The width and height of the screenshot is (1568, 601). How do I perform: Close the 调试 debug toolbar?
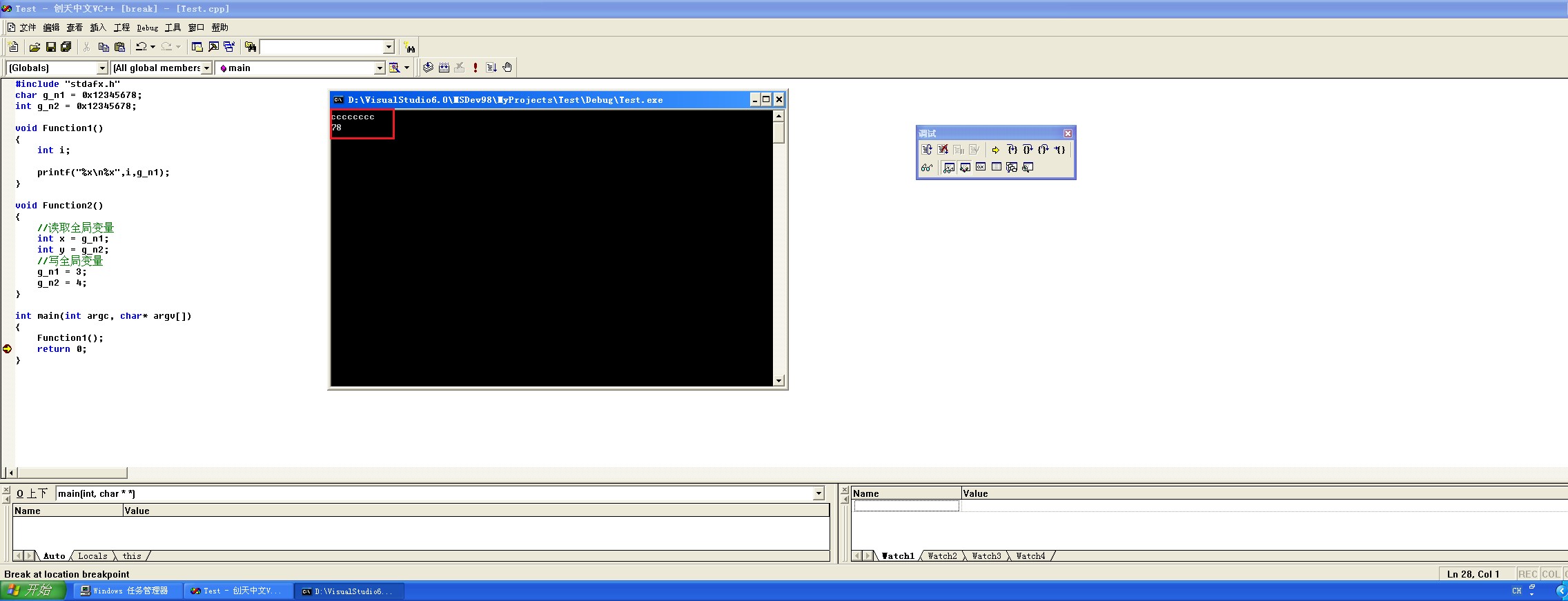(1068, 133)
